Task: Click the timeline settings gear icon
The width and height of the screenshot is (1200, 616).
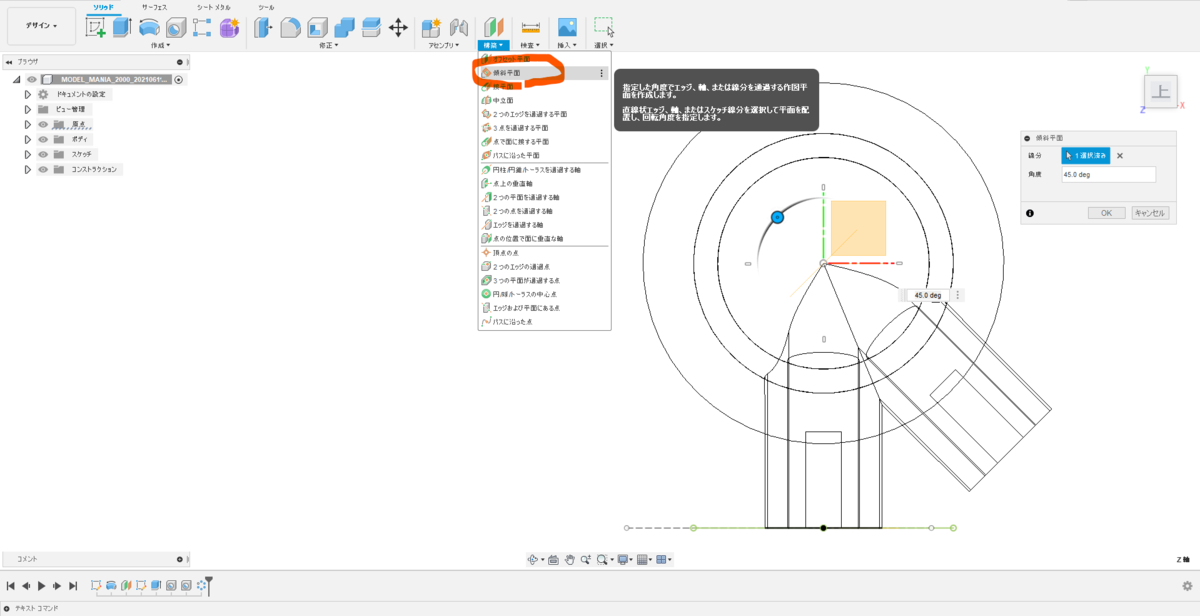Action: [x=1187, y=586]
